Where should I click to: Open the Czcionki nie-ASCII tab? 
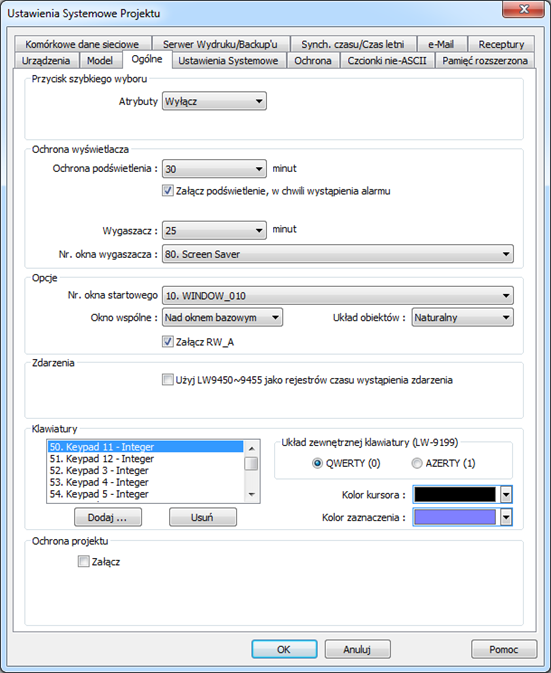(387, 61)
